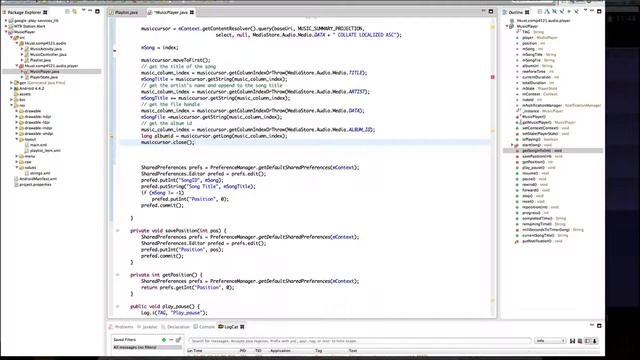Clear the LogCat log
The width and height of the screenshot is (640, 360).
(580, 341)
